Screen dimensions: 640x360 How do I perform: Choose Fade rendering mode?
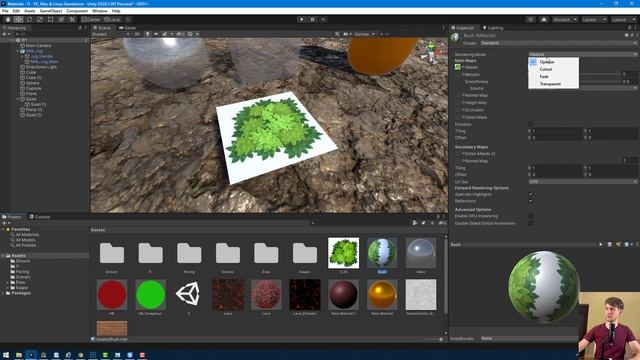pyautogui.click(x=553, y=77)
